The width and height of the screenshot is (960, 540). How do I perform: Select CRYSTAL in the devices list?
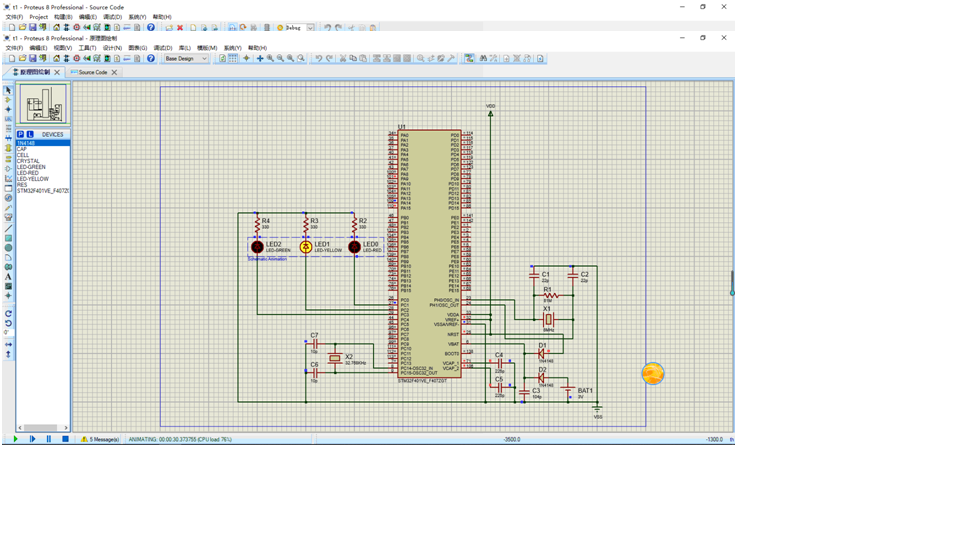28,161
